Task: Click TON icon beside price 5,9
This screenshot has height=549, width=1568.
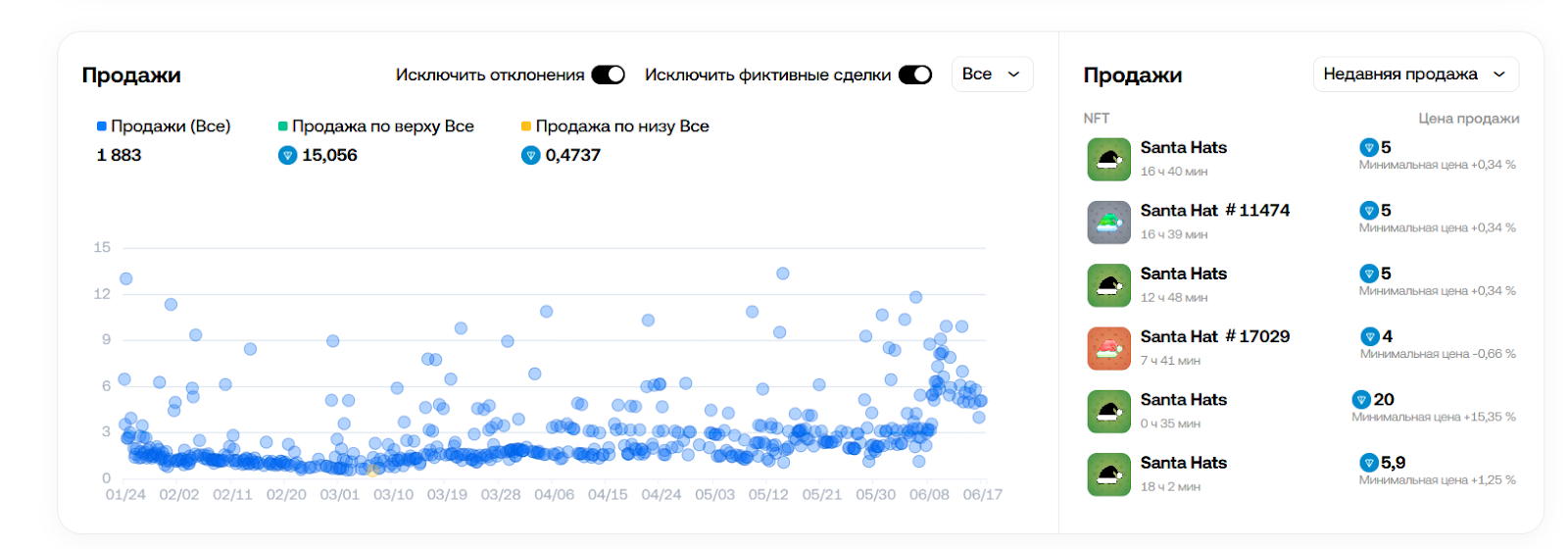Action: 1369,463
